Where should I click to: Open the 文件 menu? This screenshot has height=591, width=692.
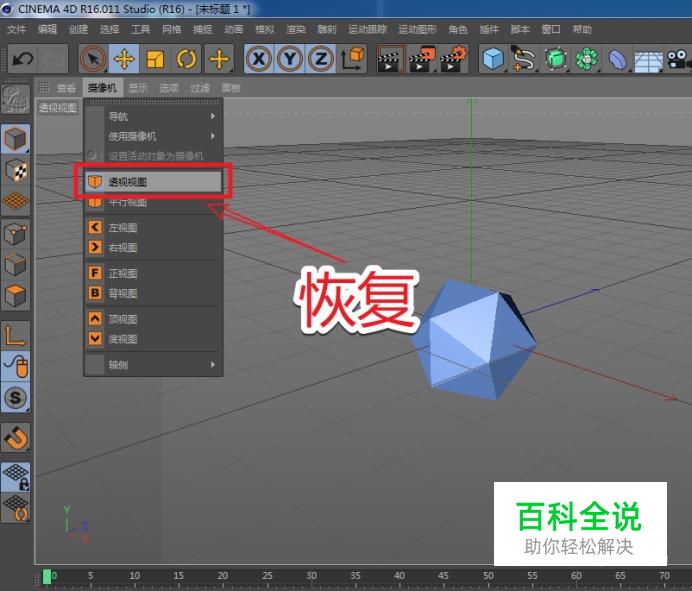(16, 30)
